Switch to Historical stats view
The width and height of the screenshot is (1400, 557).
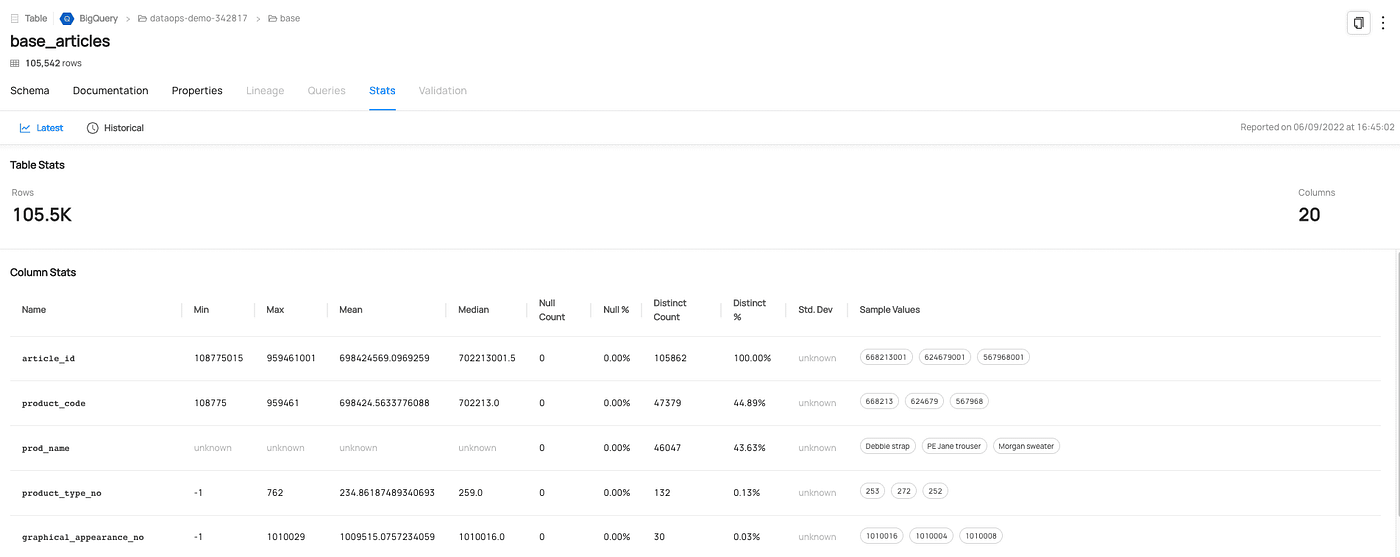point(115,128)
